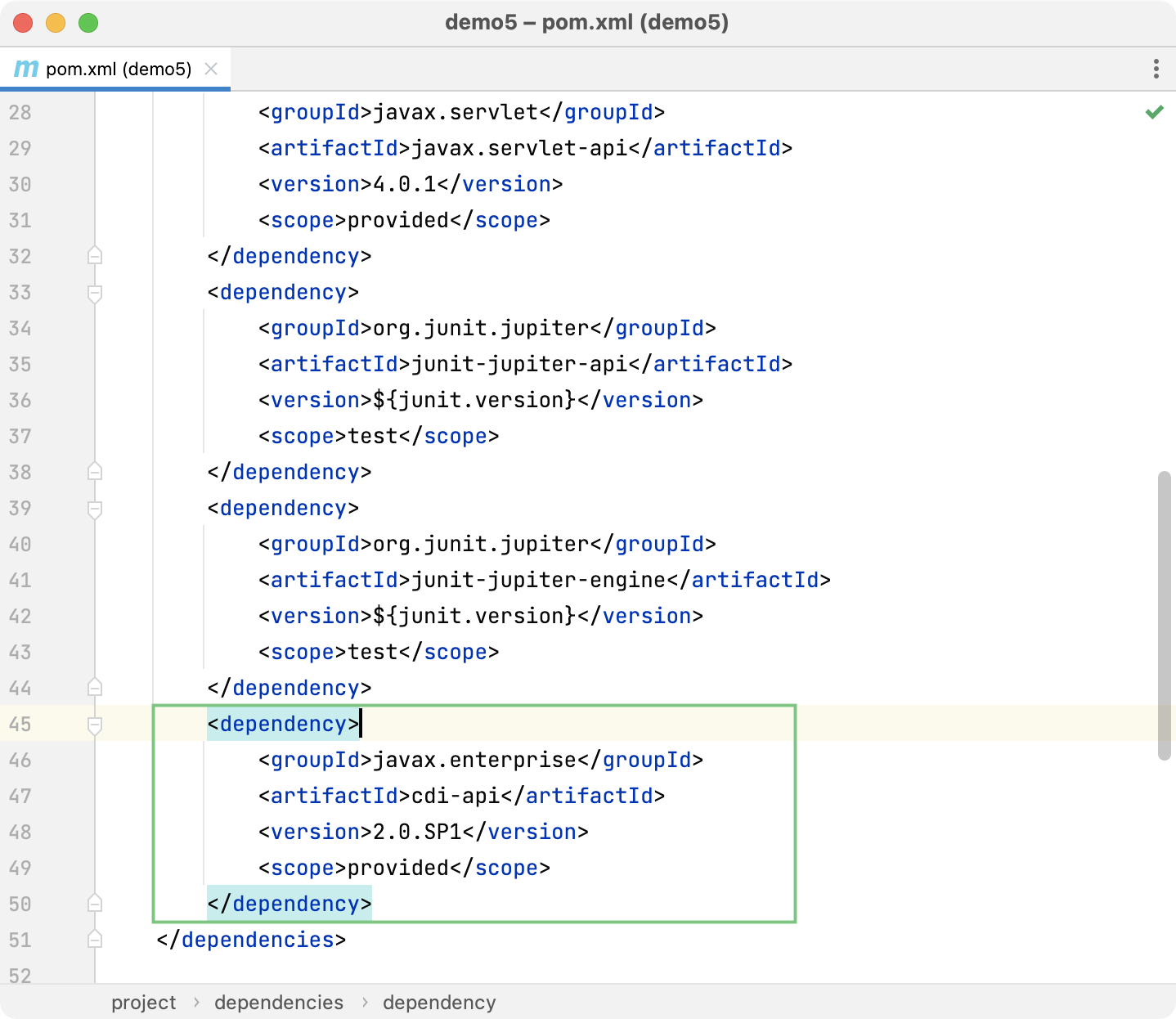Click closing dependency tag on line 32
The height and width of the screenshot is (1019, 1176).
click(x=290, y=256)
